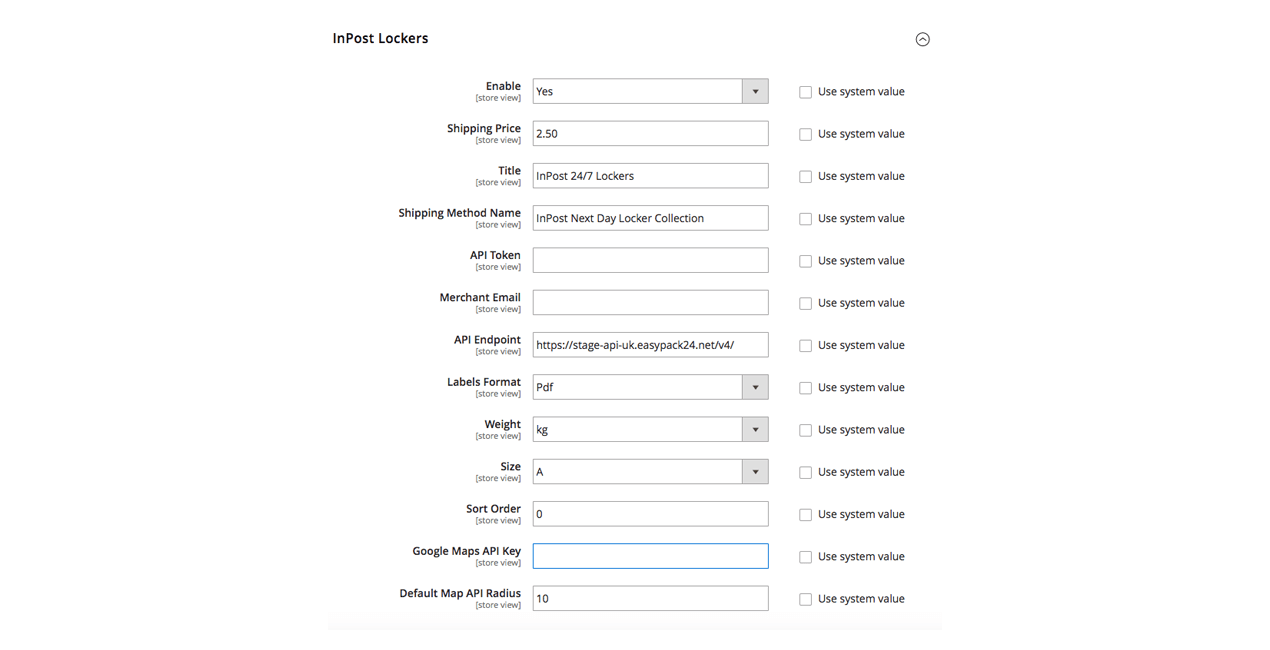Tick Use system value for API Token

pyautogui.click(x=805, y=261)
